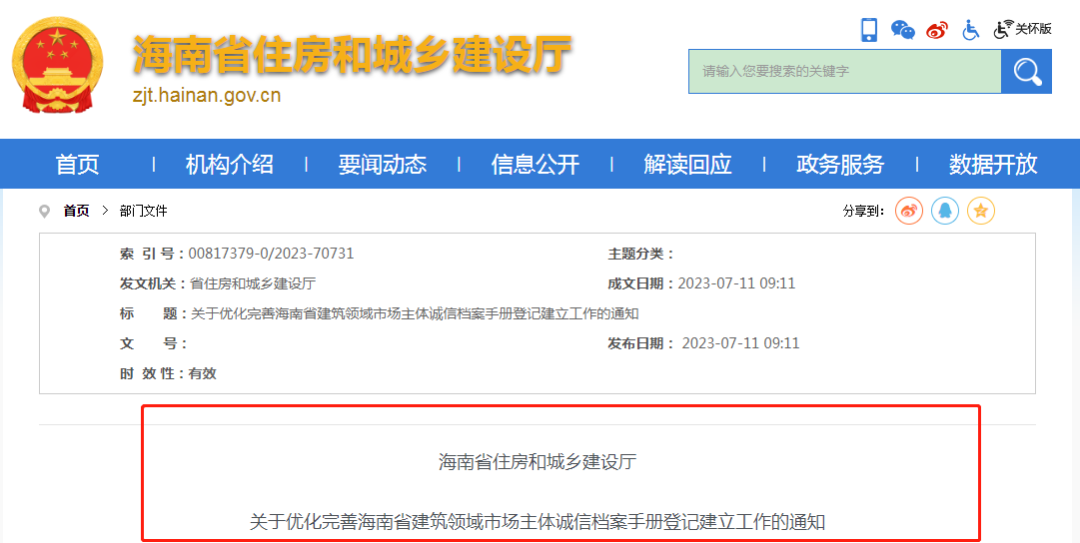Image resolution: width=1080 pixels, height=543 pixels.
Task: Open the 数据开放 navigation tab
Action: coord(993,165)
